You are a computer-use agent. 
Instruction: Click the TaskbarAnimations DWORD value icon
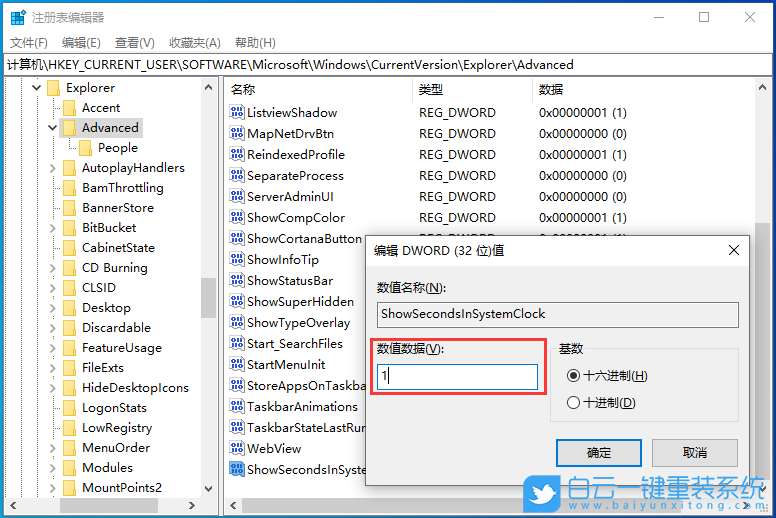[237, 407]
